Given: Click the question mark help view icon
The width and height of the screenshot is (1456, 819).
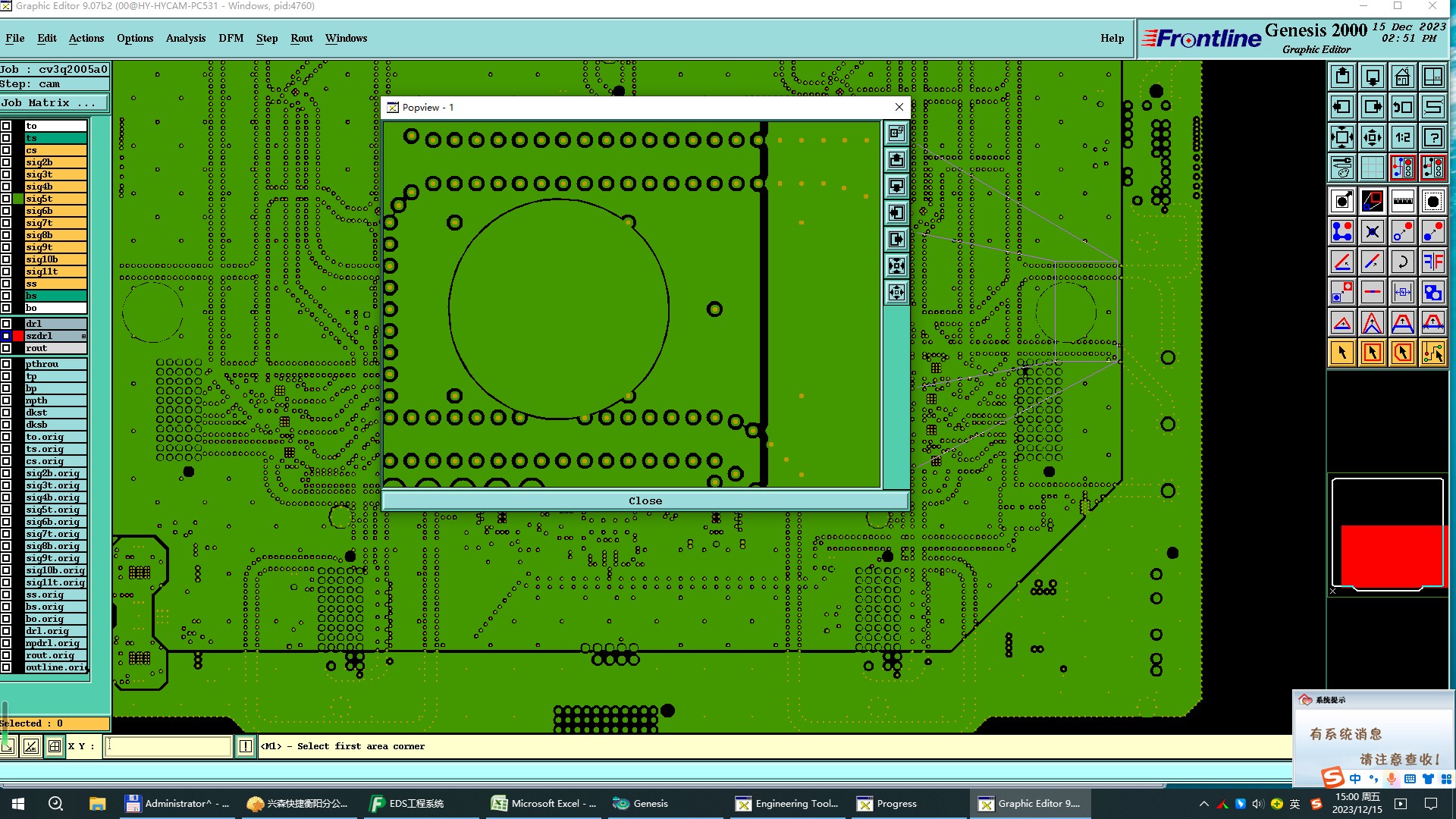Looking at the screenshot, I should click(x=1432, y=137).
